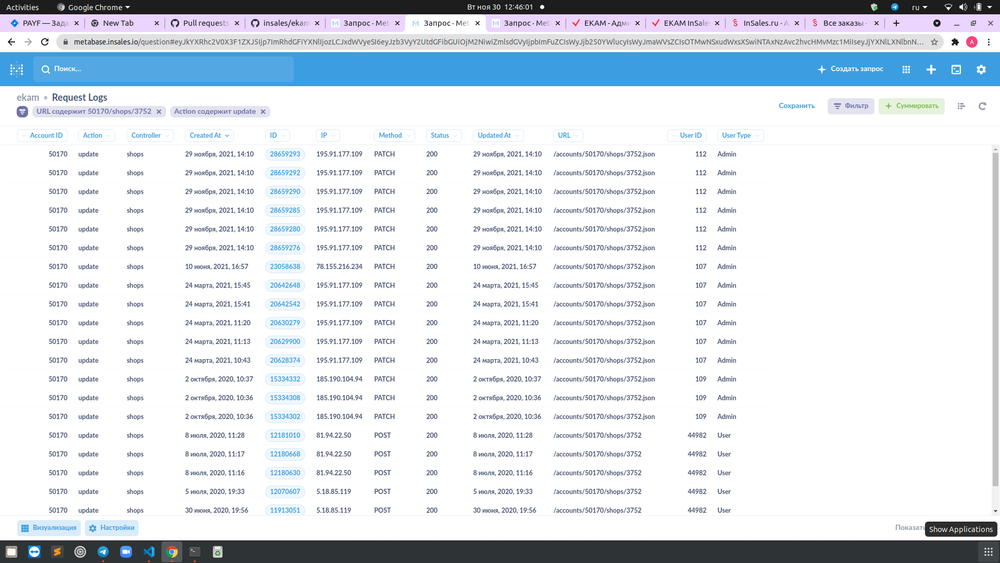Screen dimensions: 1000x563
Task: Open the Metabase settings gear menu
Action: click(981, 69)
